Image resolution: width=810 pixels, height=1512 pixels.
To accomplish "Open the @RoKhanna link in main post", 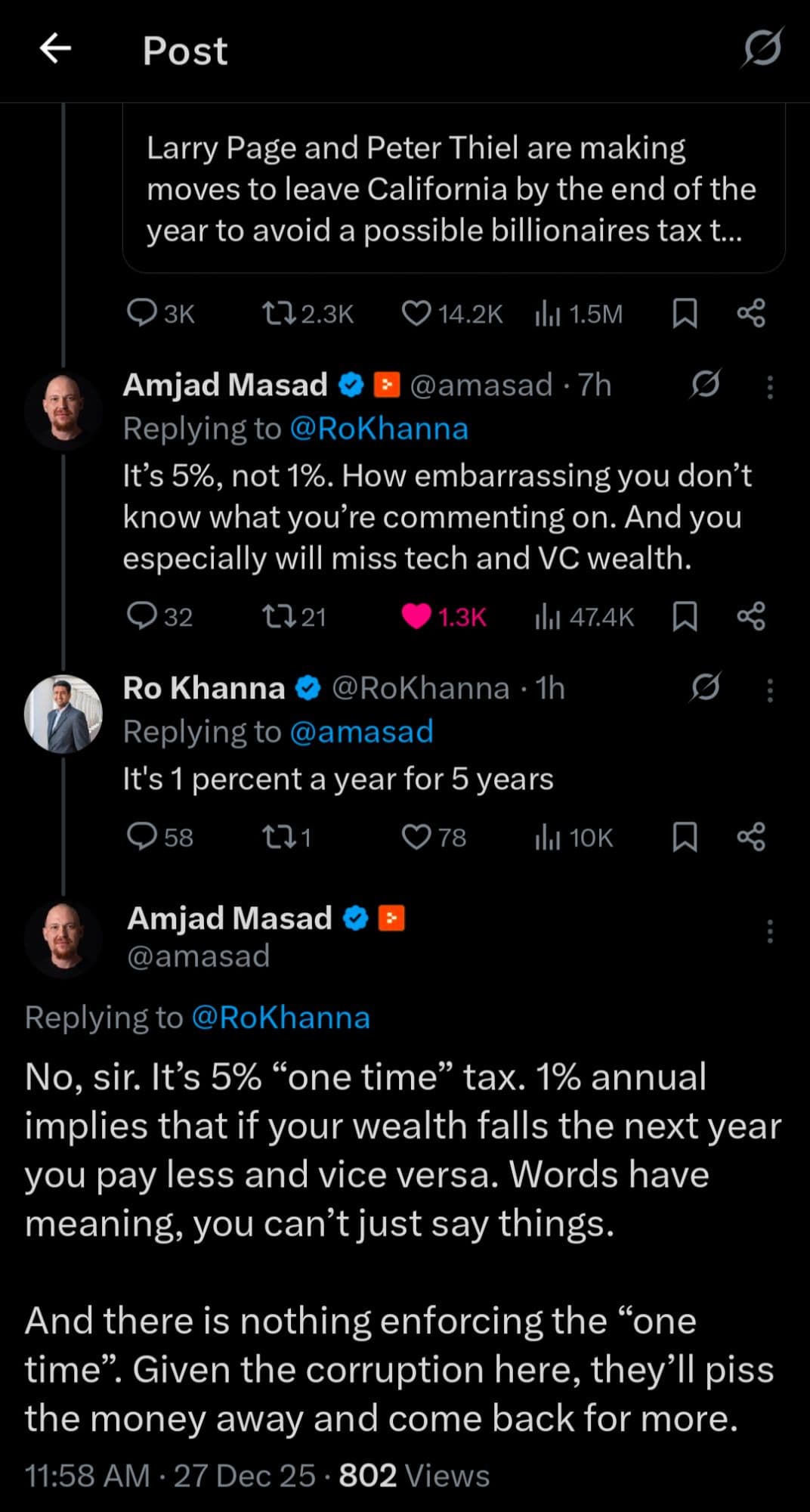I will [280, 1018].
